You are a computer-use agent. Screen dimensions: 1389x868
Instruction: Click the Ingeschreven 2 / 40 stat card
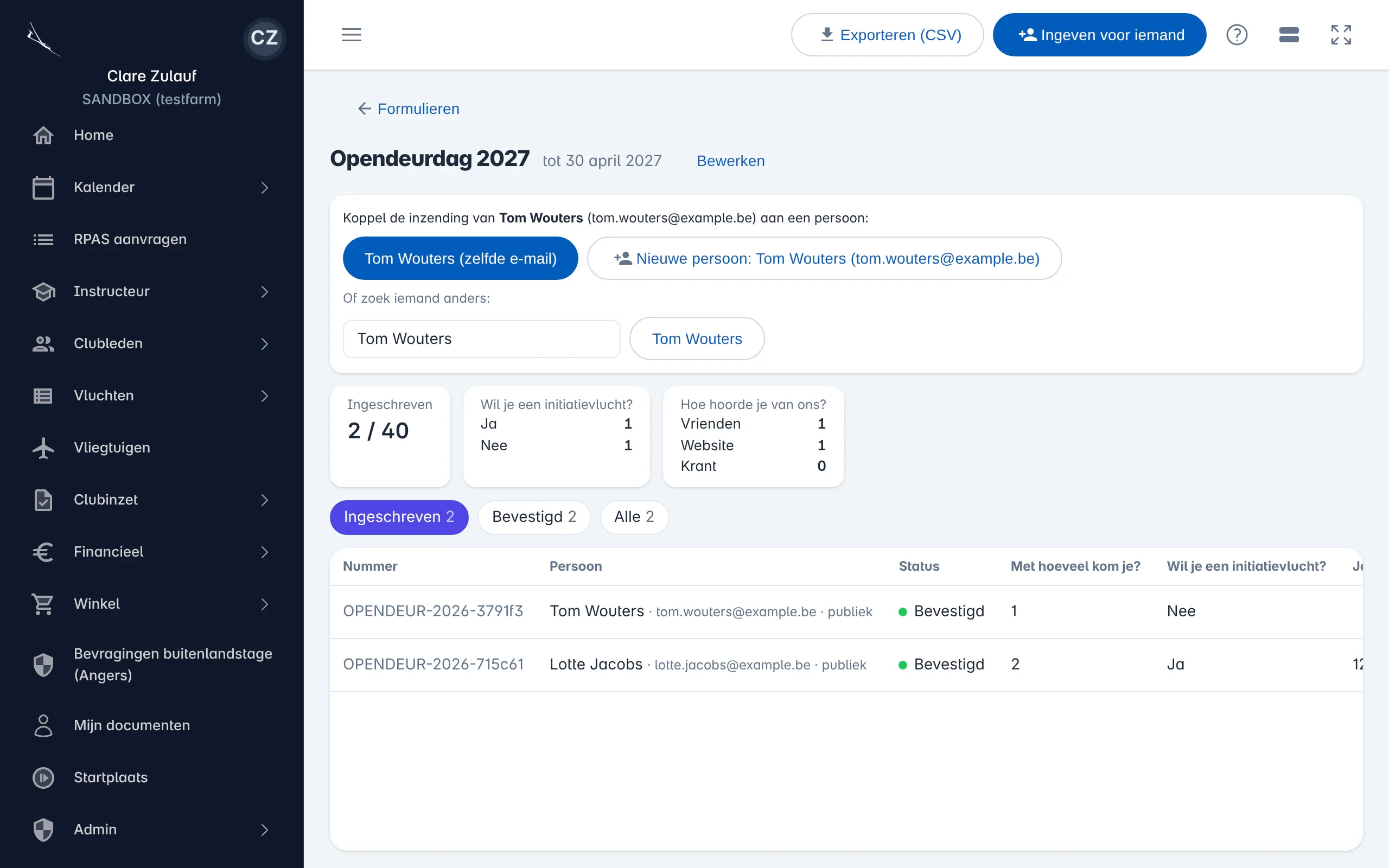tap(390, 436)
